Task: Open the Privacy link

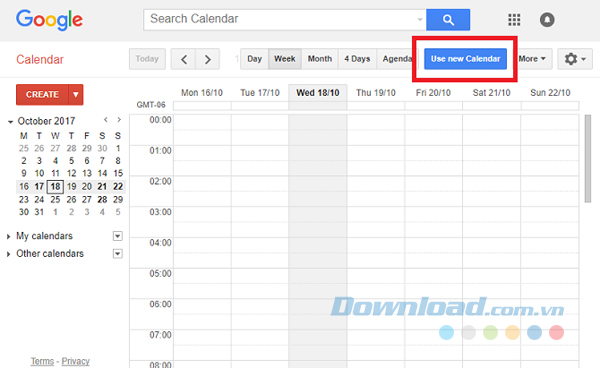Action: coord(75,361)
